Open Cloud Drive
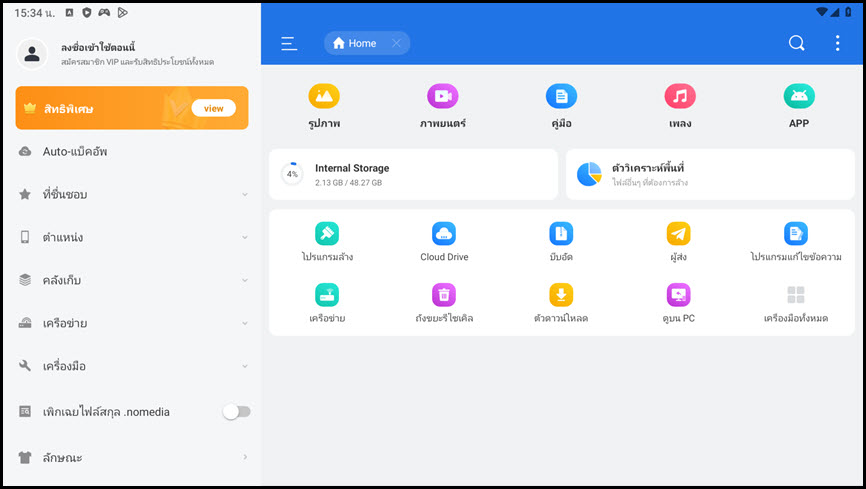 pos(444,241)
